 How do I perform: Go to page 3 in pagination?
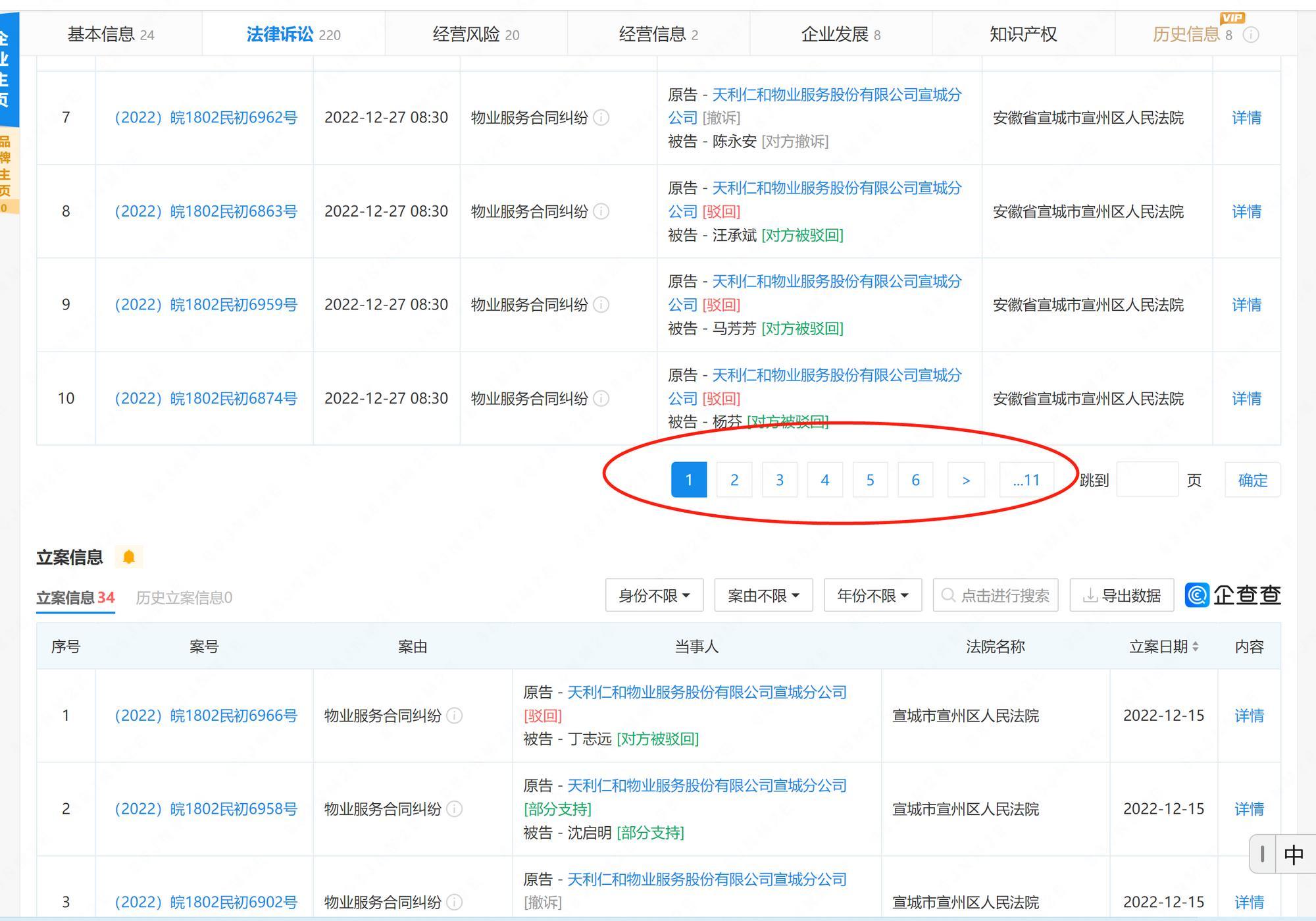tap(779, 480)
